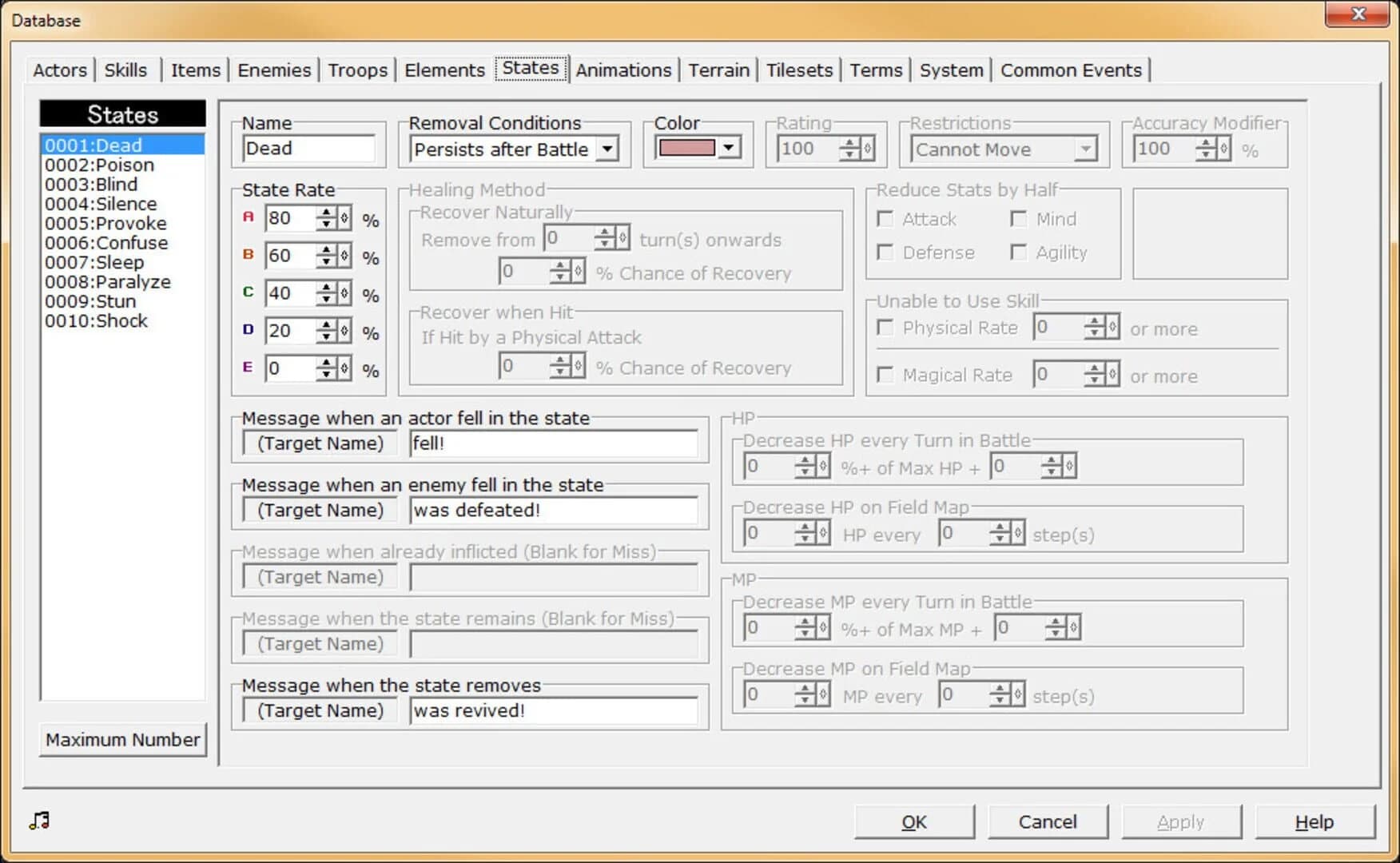Enable the Attack checkbox under Reduce Stats
The image size is (1400, 863).
(885, 219)
